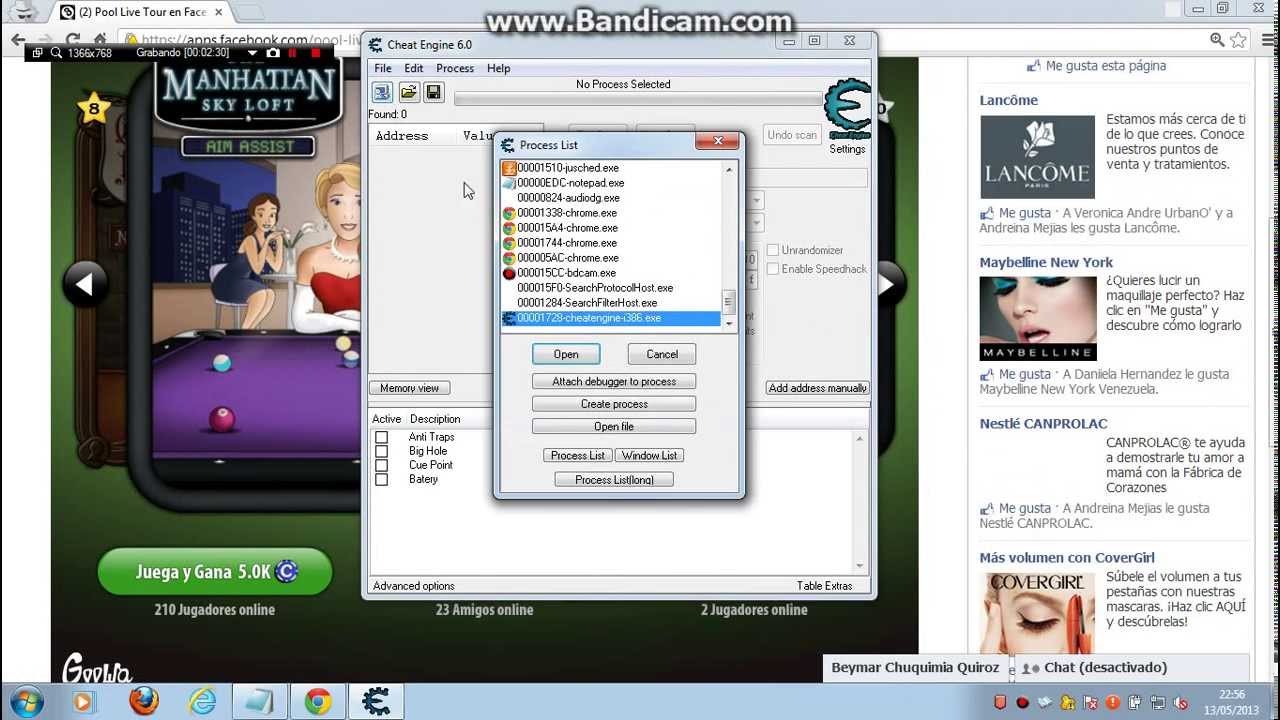
Task: Switch to the Pool Live Tour Chrome tab
Action: click(x=142, y=12)
